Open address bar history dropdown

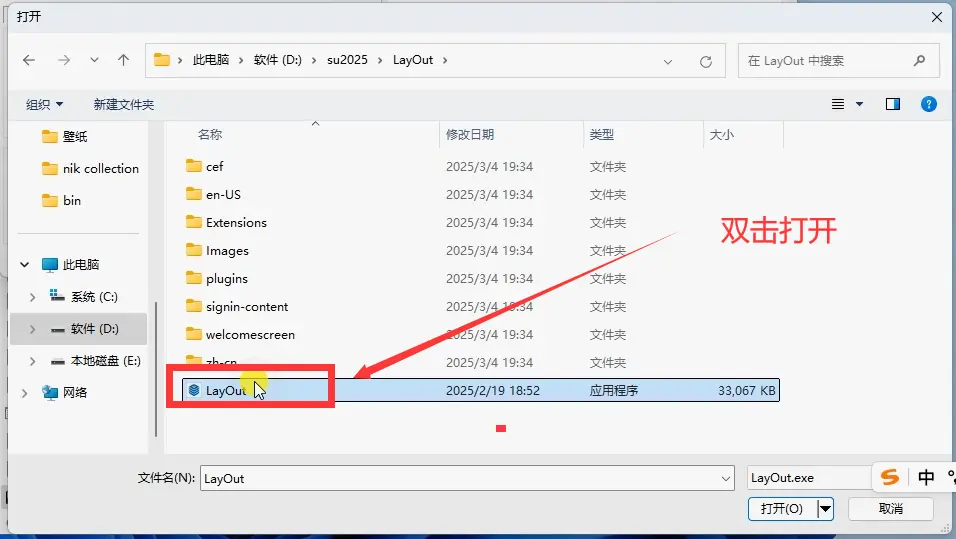(x=668, y=62)
